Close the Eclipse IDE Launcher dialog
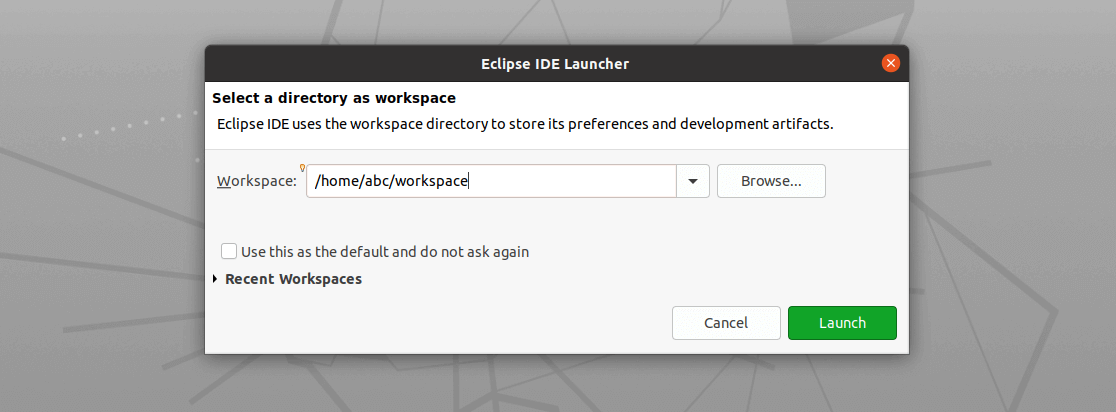1116x412 pixels. pyautogui.click(x=890, y=63)
